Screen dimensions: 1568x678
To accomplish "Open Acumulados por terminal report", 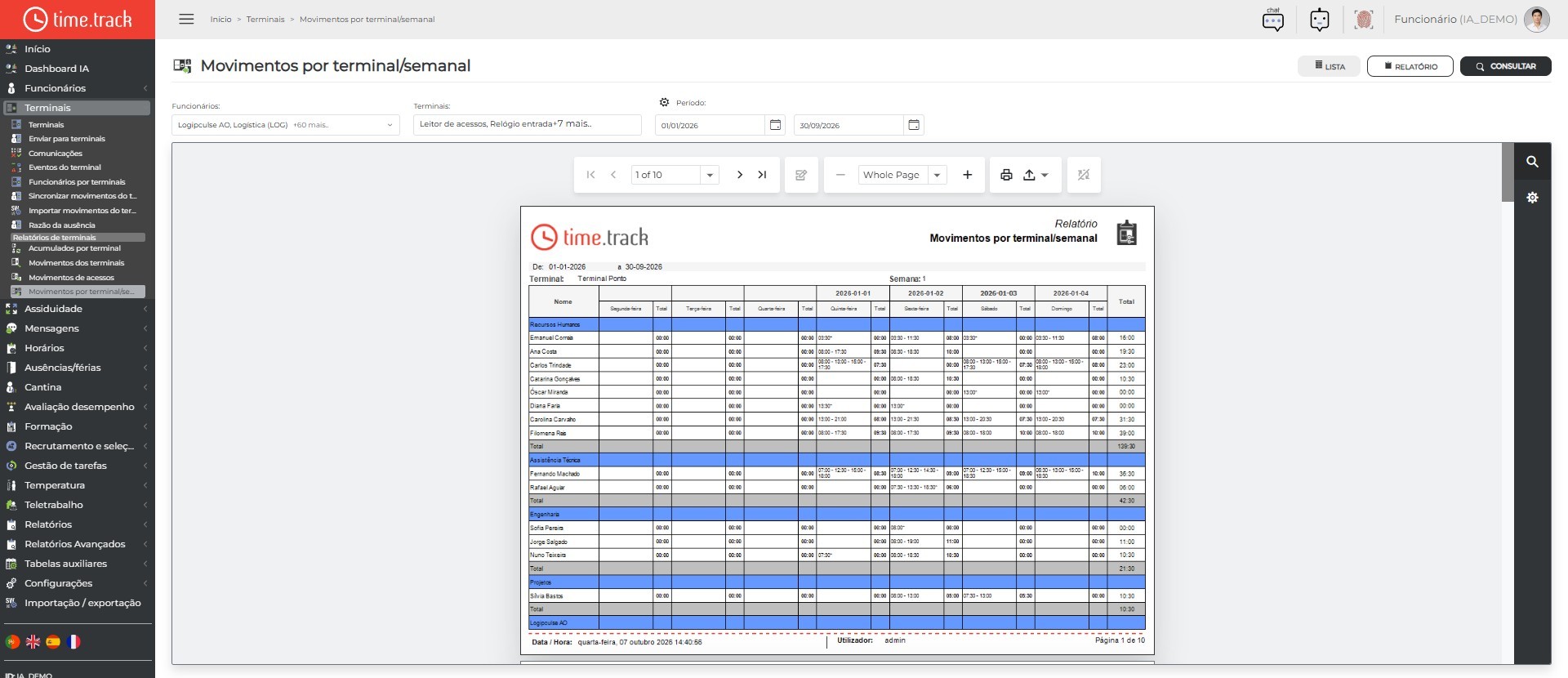I will coord(74,248).
